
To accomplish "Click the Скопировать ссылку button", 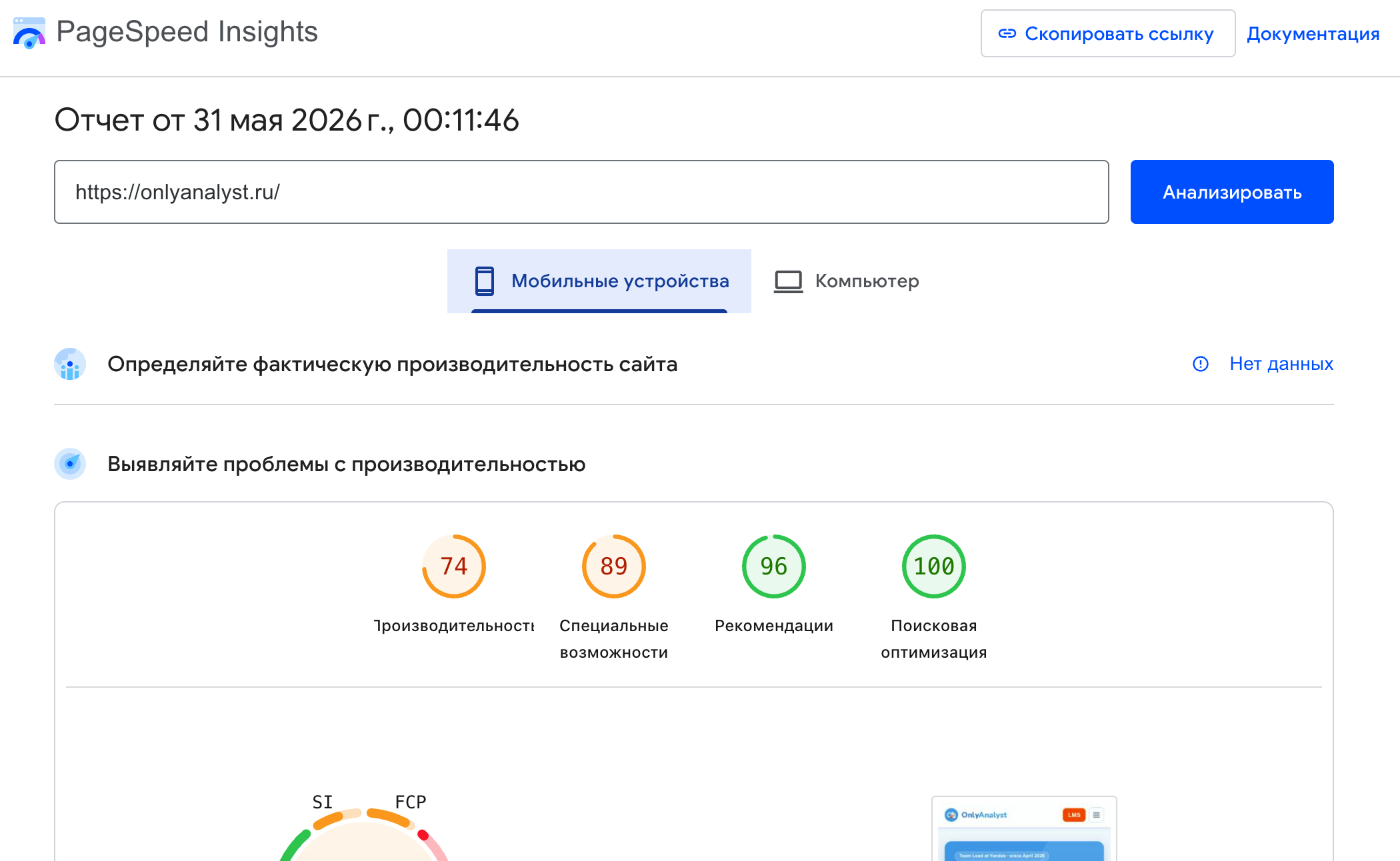I will point(1107,33).
